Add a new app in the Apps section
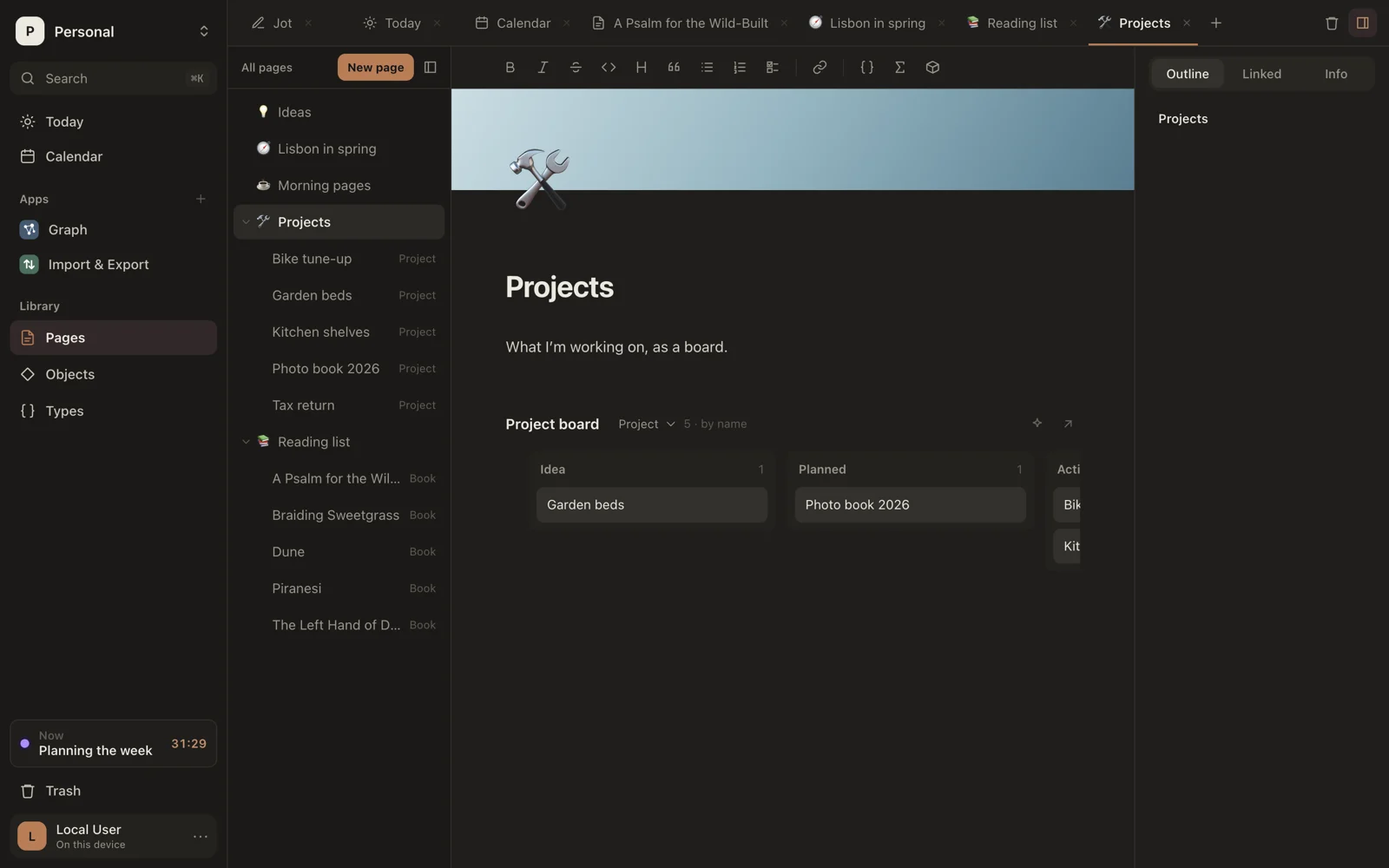 (201, 200)
